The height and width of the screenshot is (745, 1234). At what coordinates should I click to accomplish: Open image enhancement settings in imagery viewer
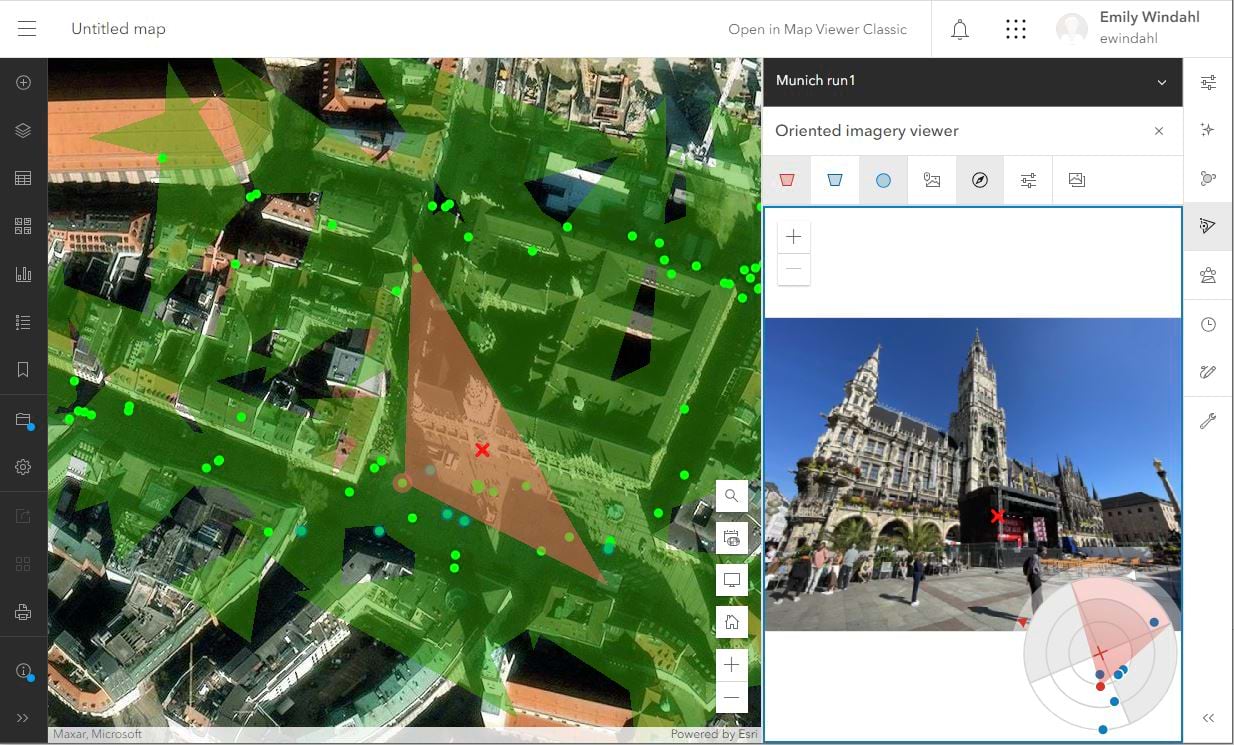pyautogui.click(x=1027, y=180)
